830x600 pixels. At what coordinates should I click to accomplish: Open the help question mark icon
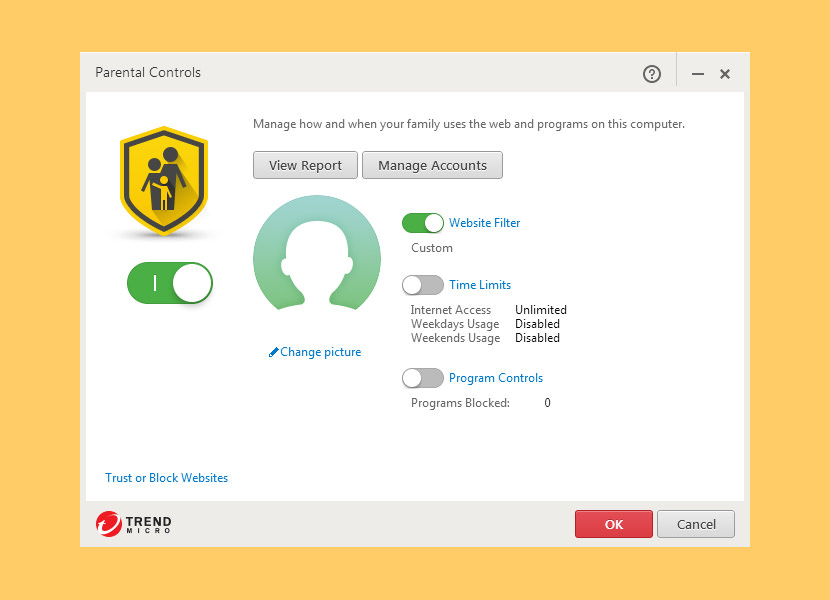(x=652, y=74)
